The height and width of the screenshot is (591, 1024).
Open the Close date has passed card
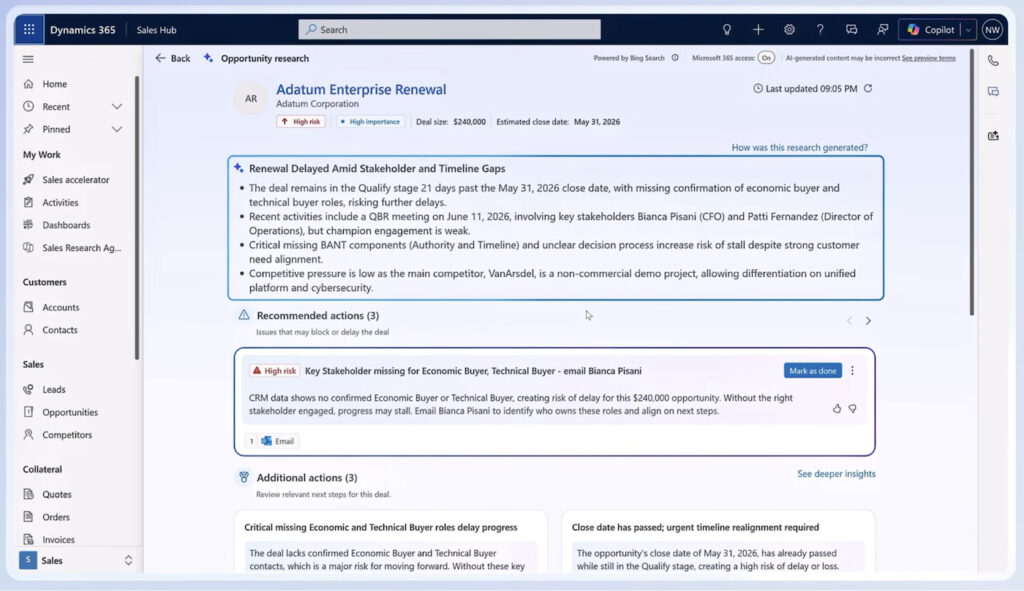[718, 542]
